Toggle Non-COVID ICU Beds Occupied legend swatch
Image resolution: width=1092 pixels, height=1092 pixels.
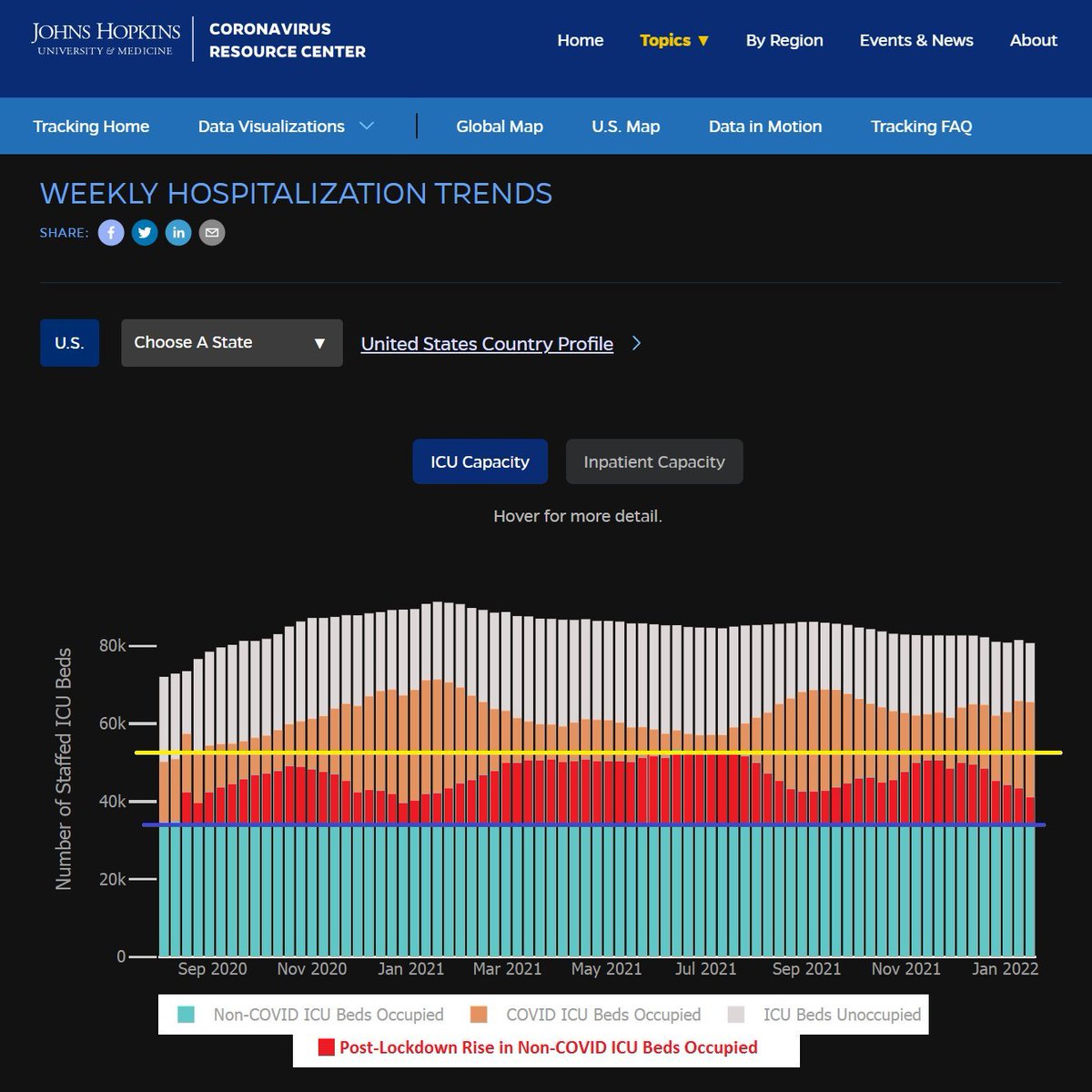pos(187,1015)
